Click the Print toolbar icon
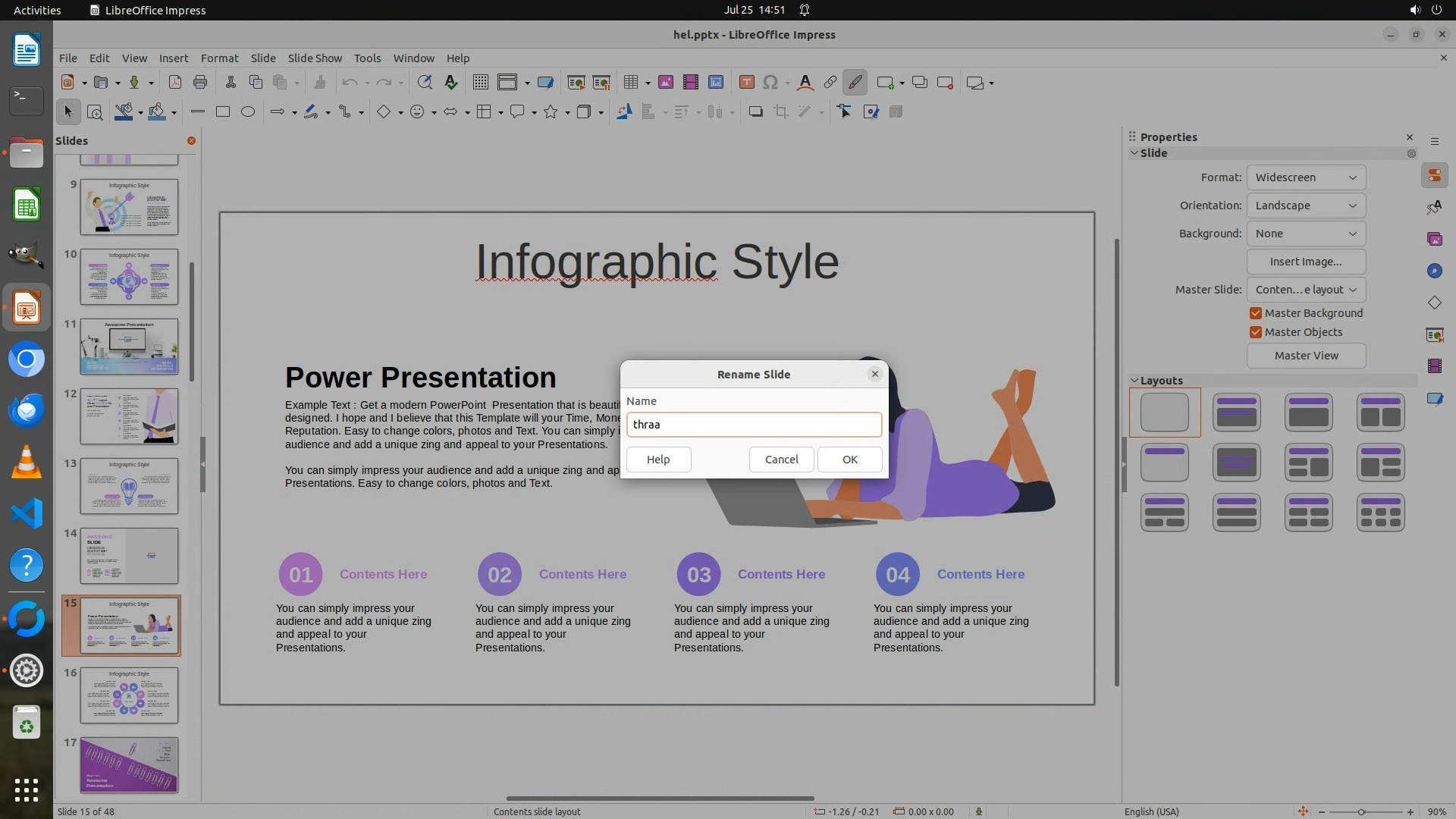The width and height of the screenshot is (1456, 819). 200,83
